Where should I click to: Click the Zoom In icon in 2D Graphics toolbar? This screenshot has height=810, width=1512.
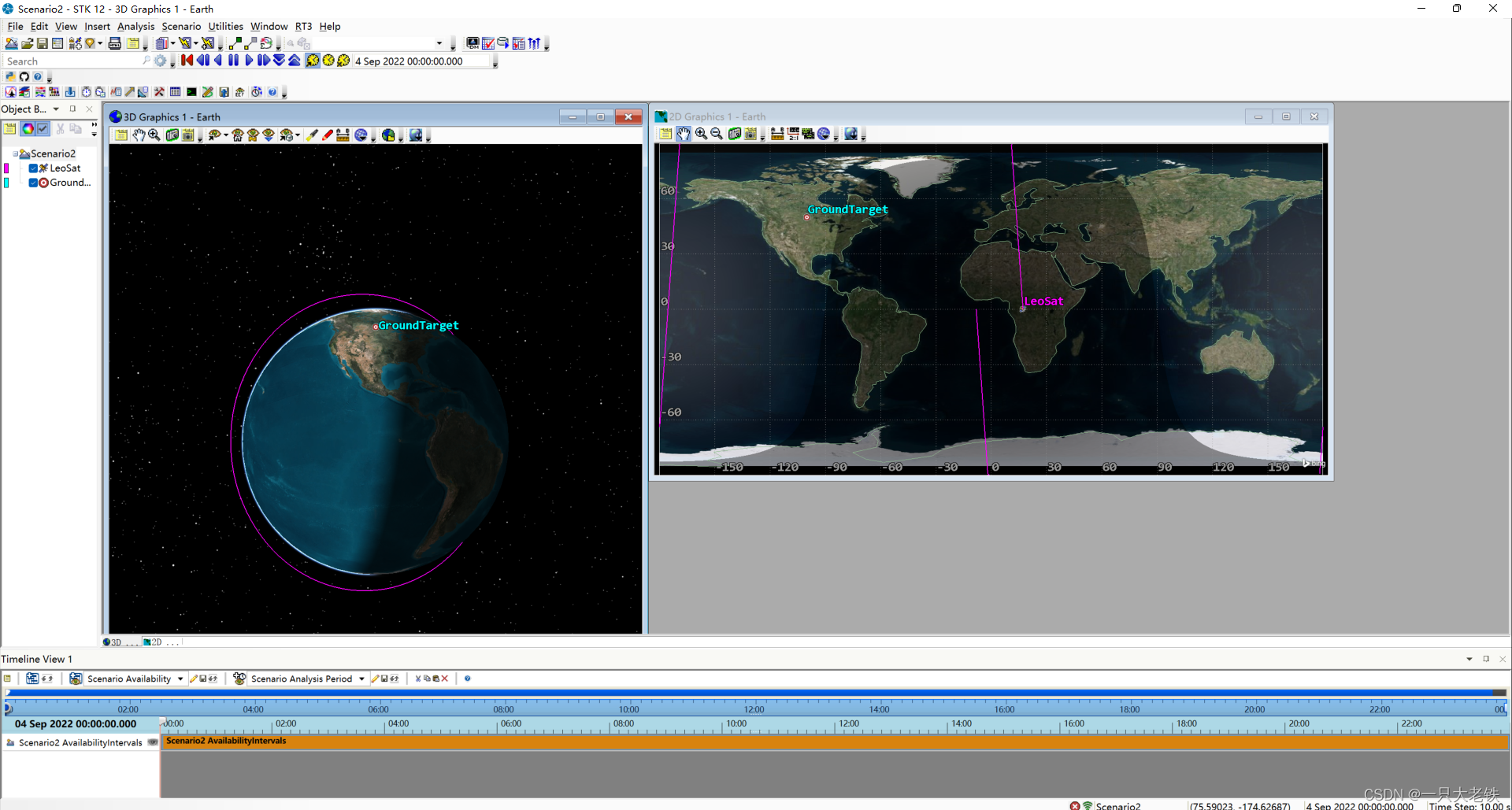click(701, 134)
